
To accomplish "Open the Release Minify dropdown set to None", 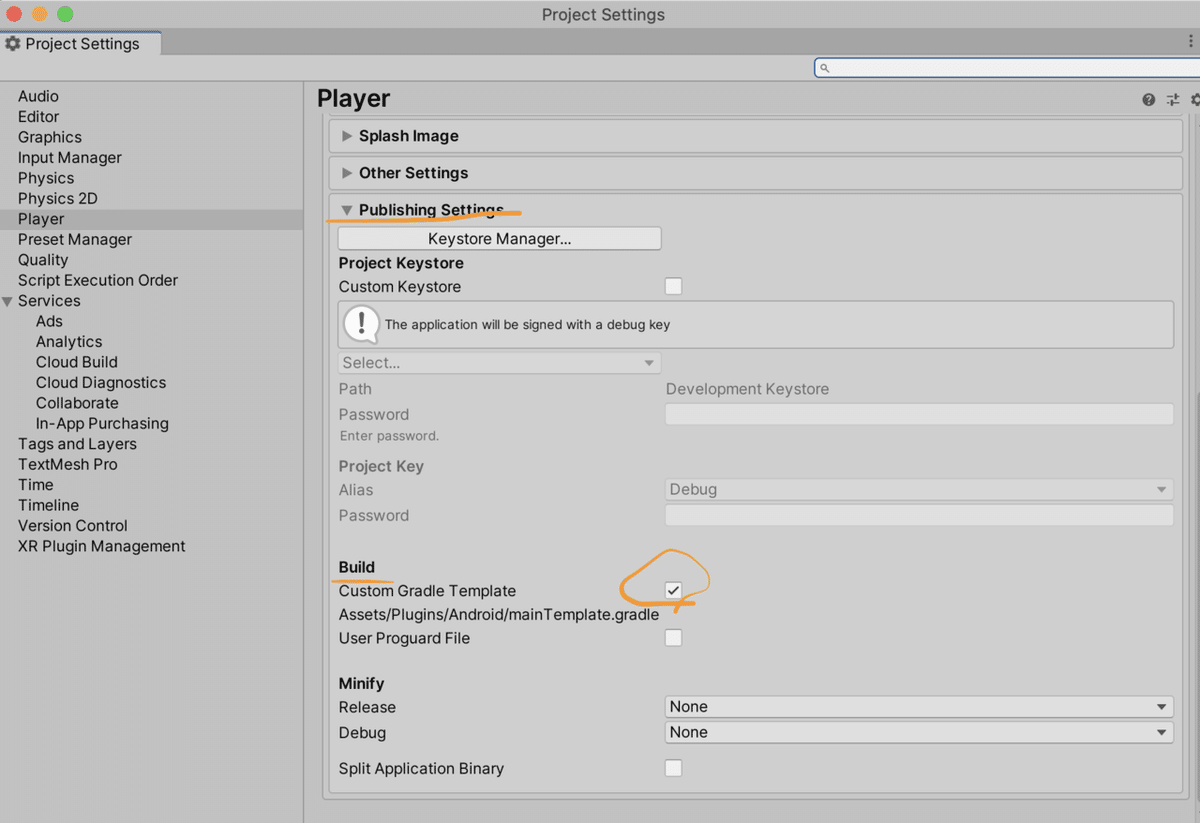I will (918, 706).
